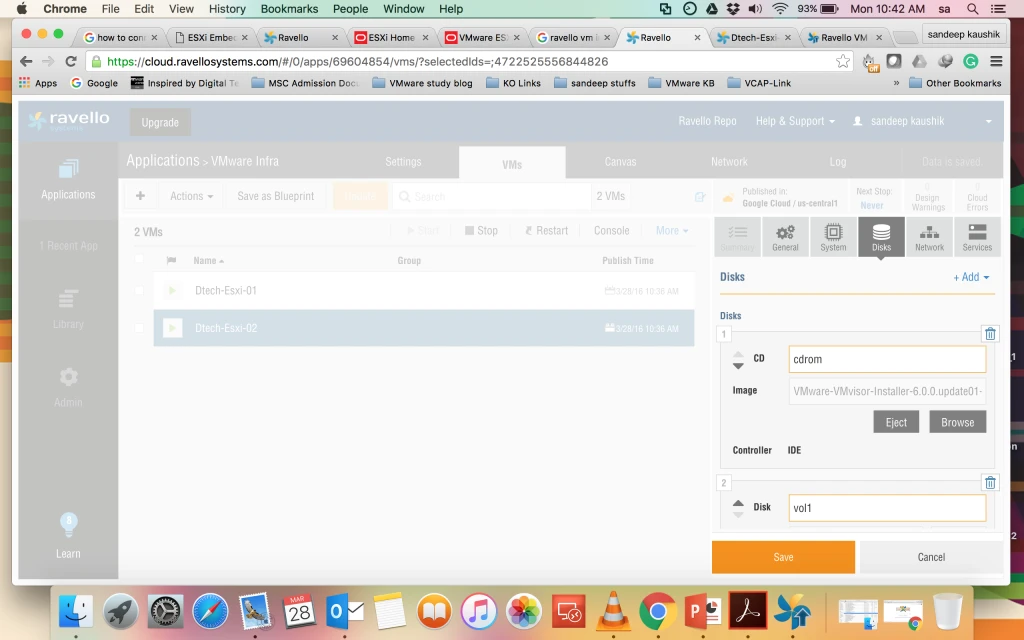The width and height of the screenshot is (1024, 640).
Task: Move the vol1 disk up with arrow
Action: coord(738,503)
